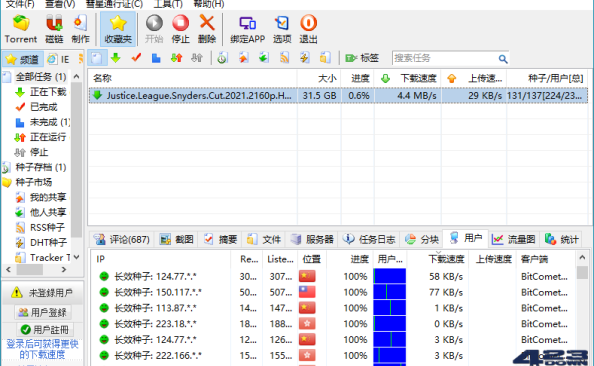Open 评论(687) tab
This screenshot has width=594, height=366.
pos(122,239)
